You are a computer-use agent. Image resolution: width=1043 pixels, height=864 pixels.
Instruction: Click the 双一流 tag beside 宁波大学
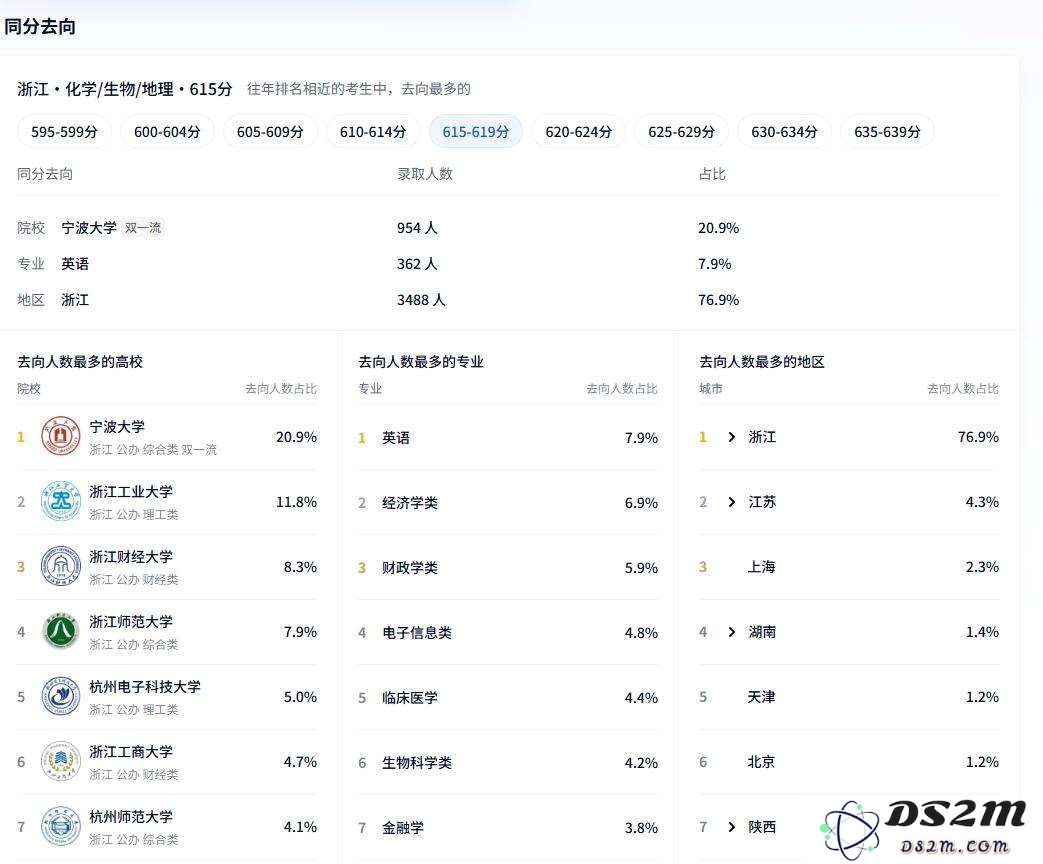(x=143, y=228)
